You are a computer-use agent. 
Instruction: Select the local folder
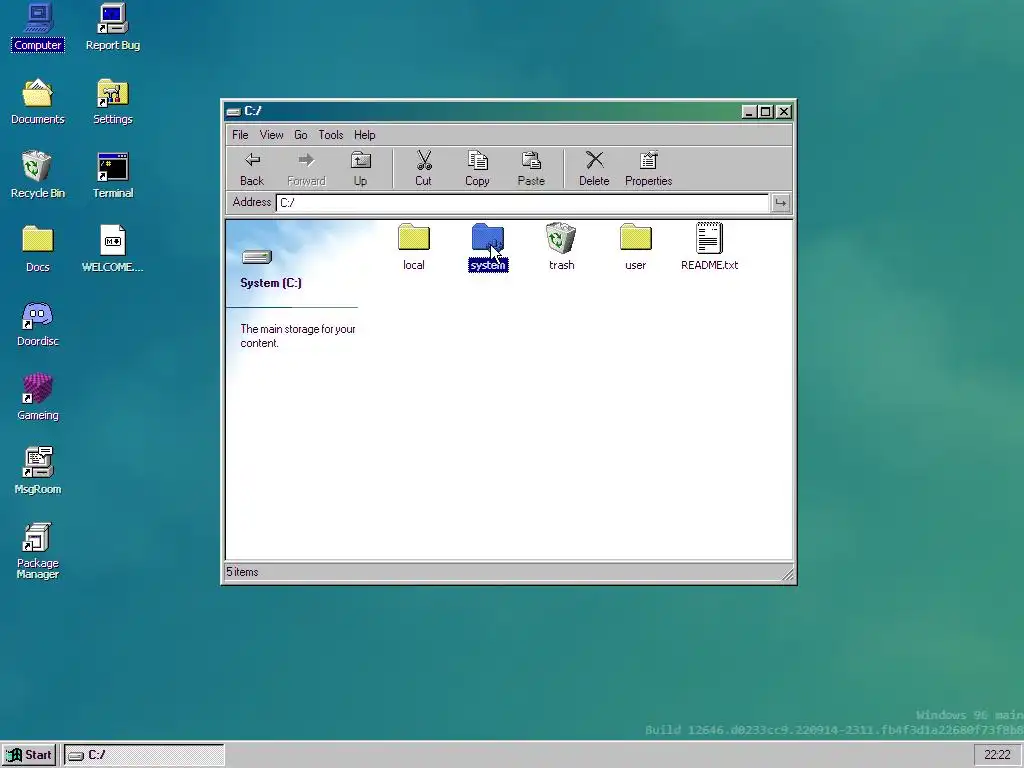414,248
